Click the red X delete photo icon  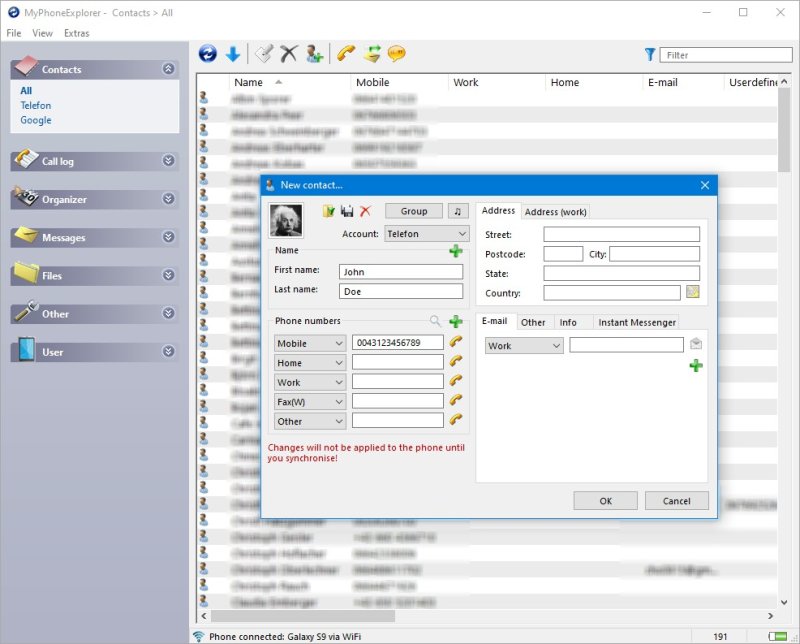click(366, 211)
